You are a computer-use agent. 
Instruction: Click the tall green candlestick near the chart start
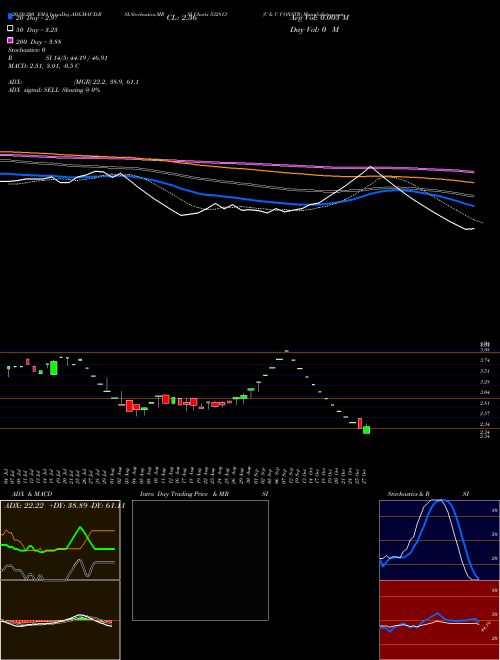pyautogui.click(x=53, y=367)
